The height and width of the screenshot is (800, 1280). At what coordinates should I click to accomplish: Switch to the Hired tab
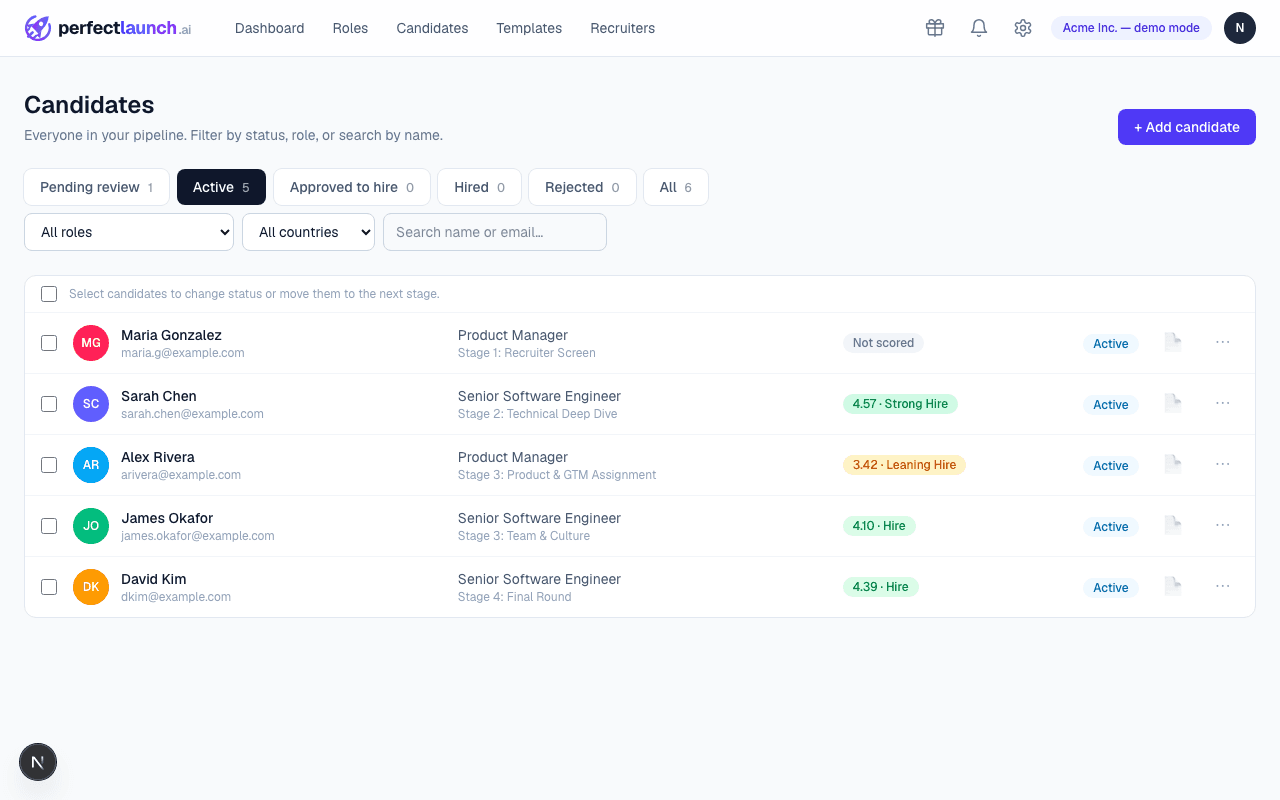click(479, 187)
